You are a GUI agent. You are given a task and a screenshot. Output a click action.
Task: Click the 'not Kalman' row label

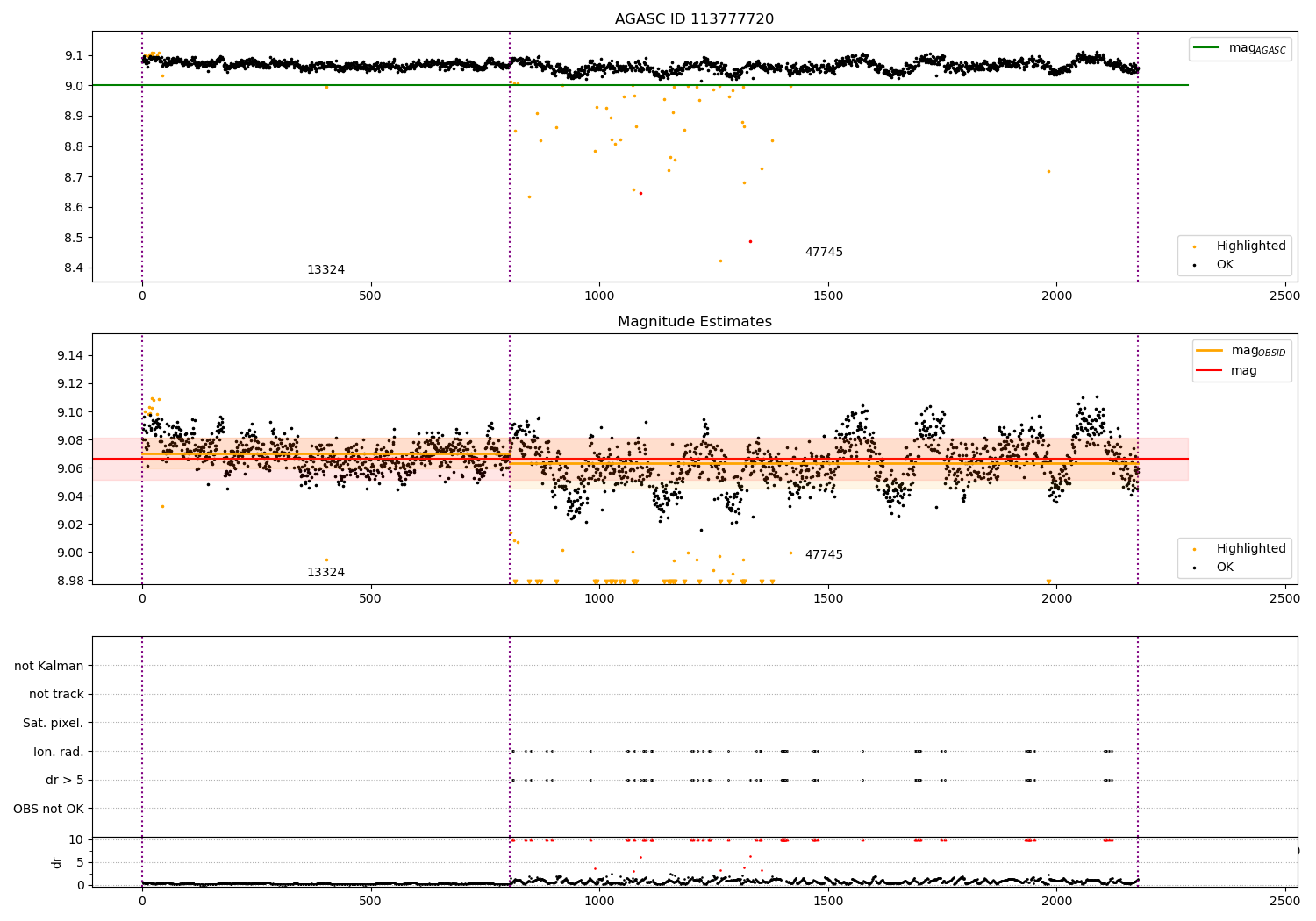[x=49, y=666]
